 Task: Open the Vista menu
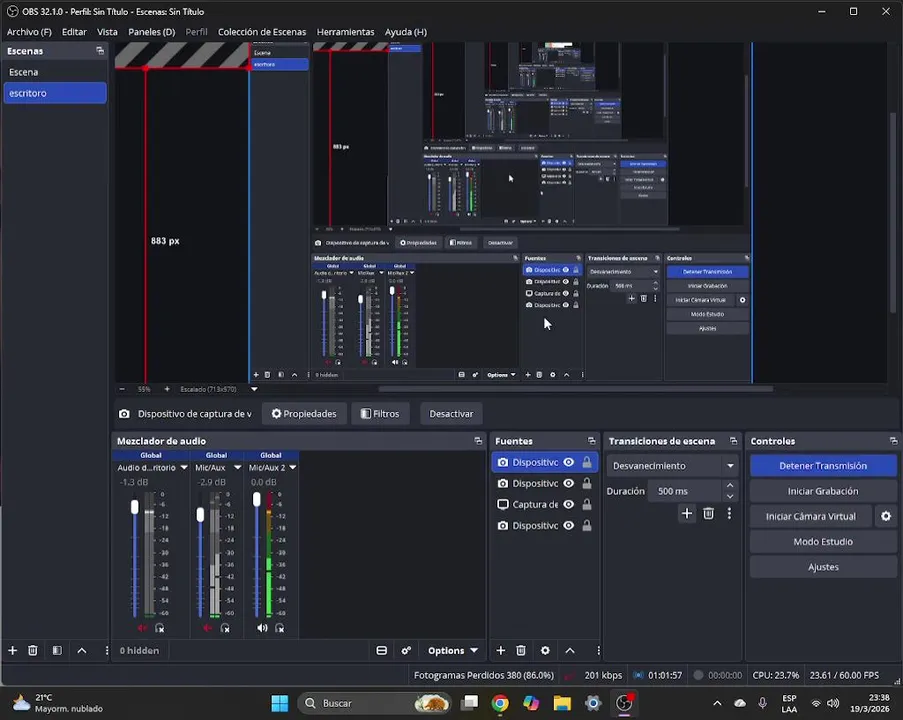pyautogui.click(x=107, y=32)
